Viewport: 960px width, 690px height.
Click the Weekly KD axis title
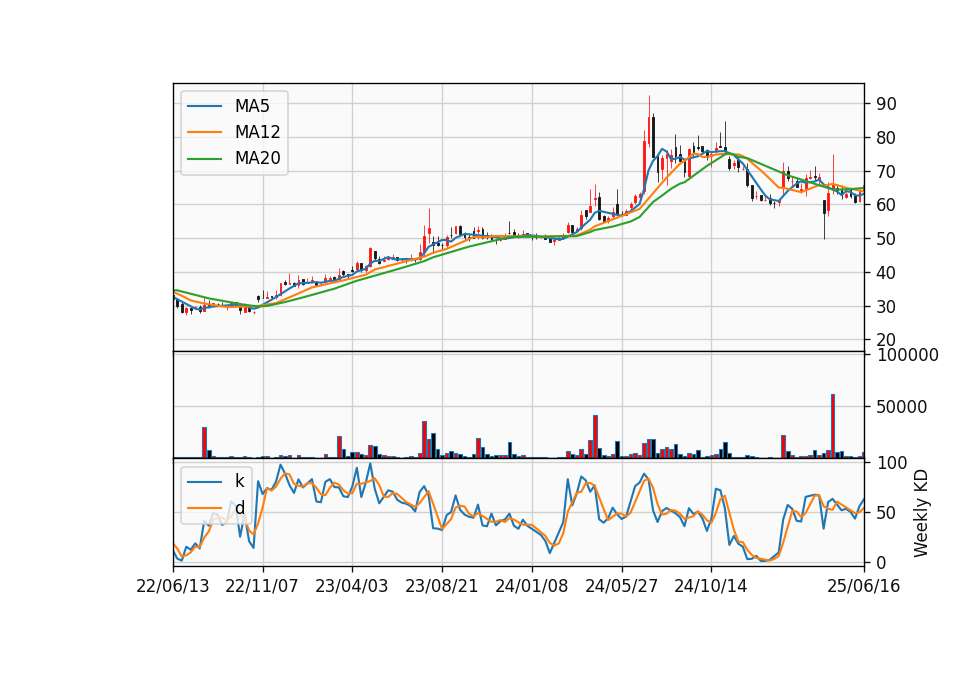point(921,513)
